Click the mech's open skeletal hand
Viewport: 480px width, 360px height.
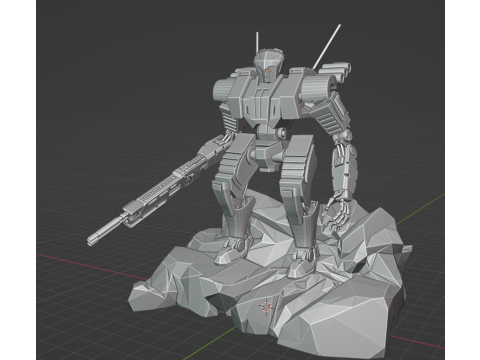[x=338, y=212]
